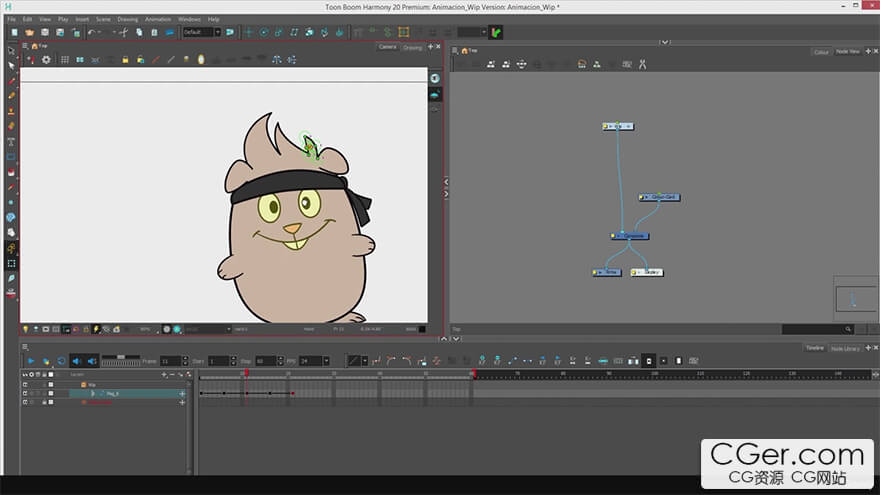Click the Frame number input field
Image resolution: width=880 pixels, height=495 pixels.
click(171, 361)
